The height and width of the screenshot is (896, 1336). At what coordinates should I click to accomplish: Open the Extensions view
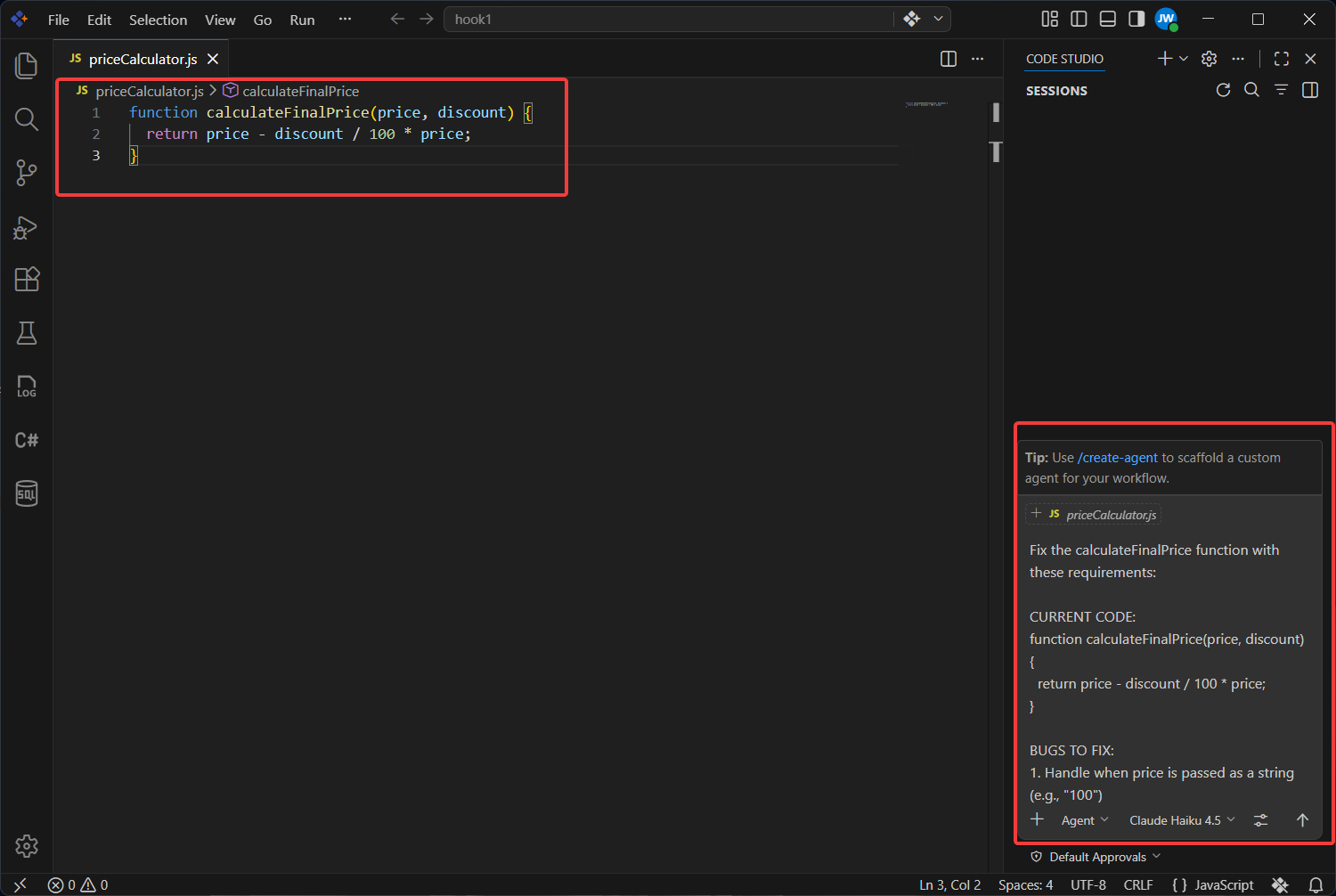coord(27,280)
